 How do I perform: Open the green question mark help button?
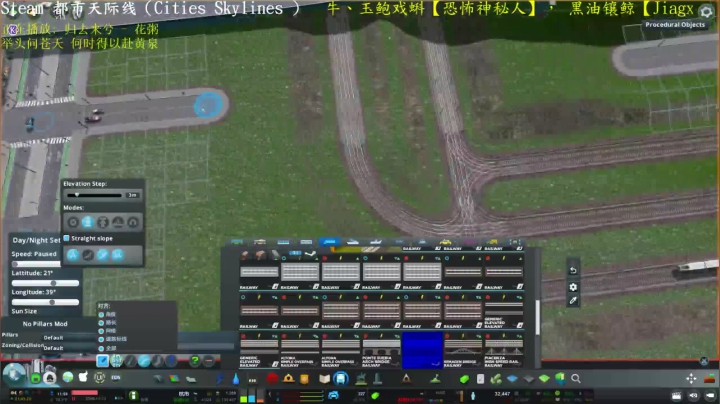(x=195, y=361)
